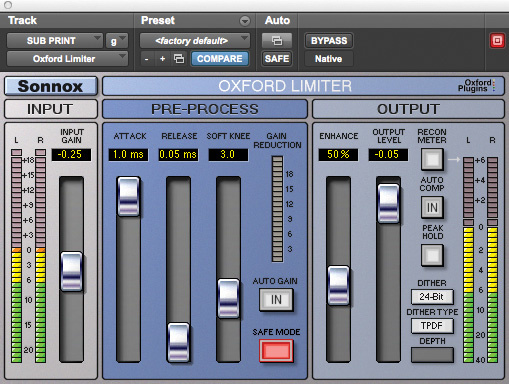Toggle the RECON METER button
The width and height of the screenshot is (509, 384).
[x=432, y=159]
